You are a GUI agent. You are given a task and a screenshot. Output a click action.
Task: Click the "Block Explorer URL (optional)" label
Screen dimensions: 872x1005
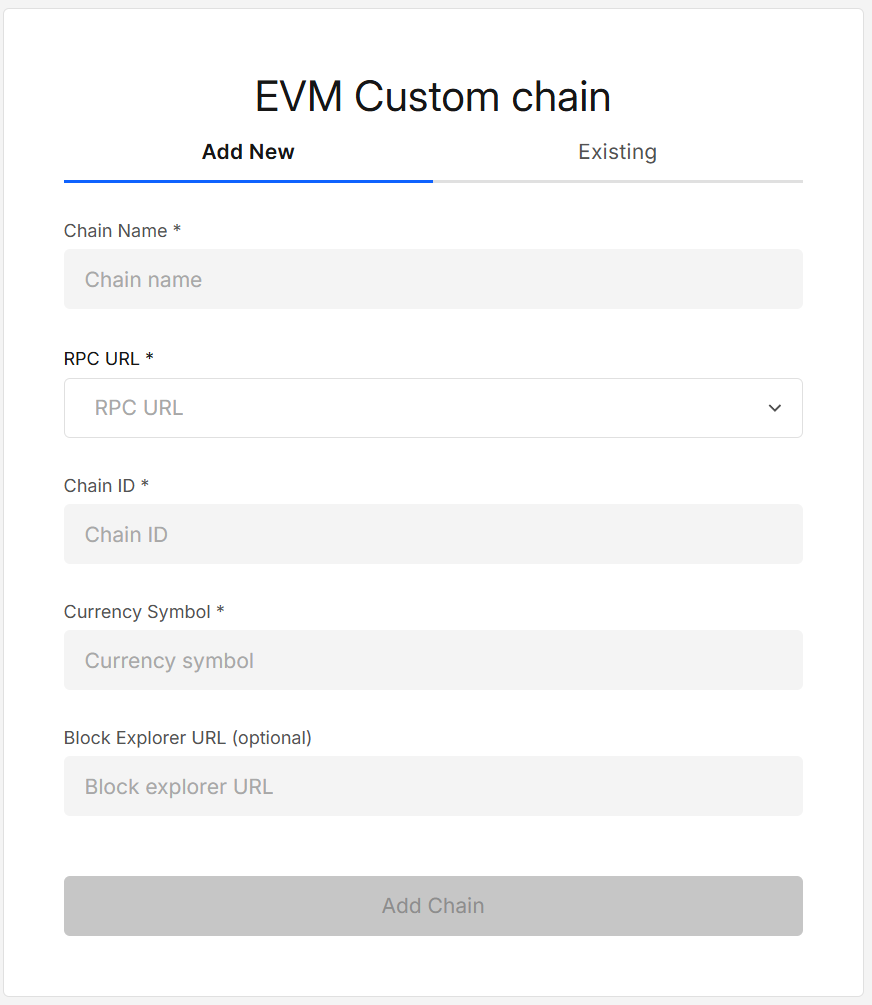click(x=188, y=738)
